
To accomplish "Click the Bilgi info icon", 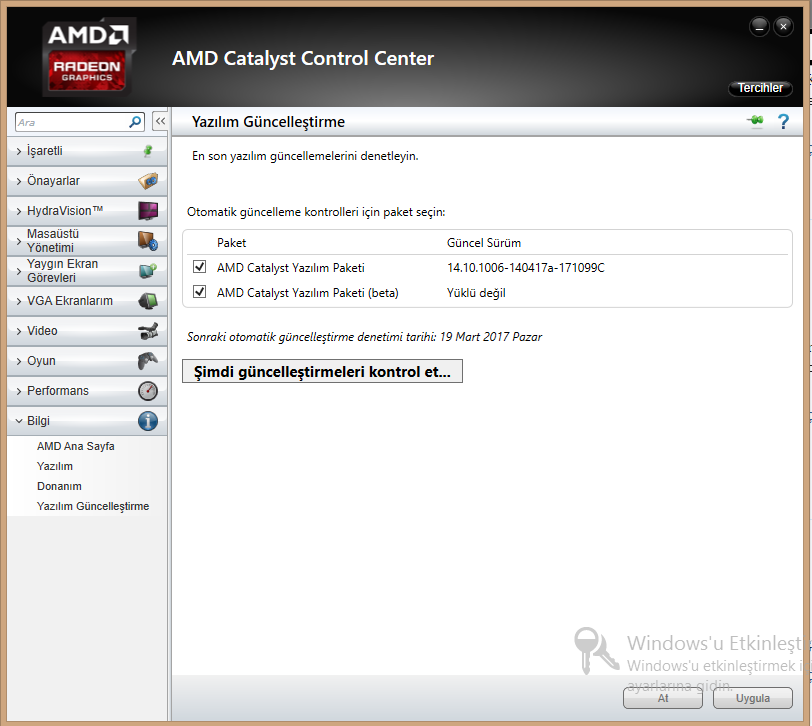I will coord(148,421).
